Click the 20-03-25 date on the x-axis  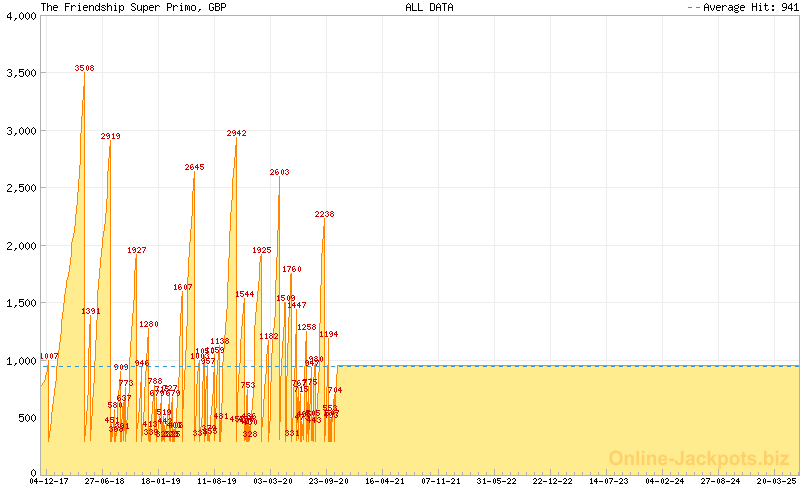pos(775,481)
